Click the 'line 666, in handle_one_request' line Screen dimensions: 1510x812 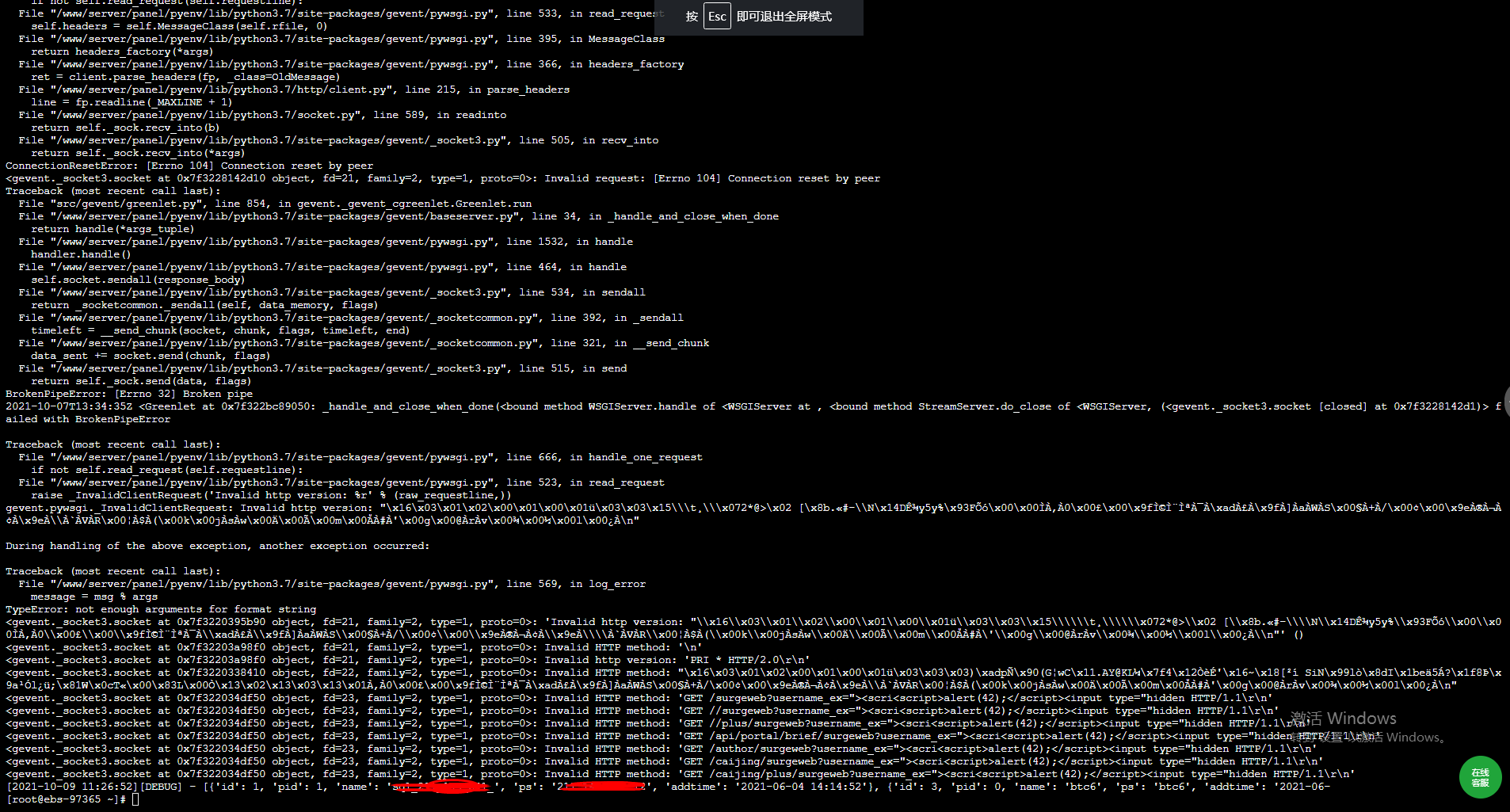tap(360, 457)
